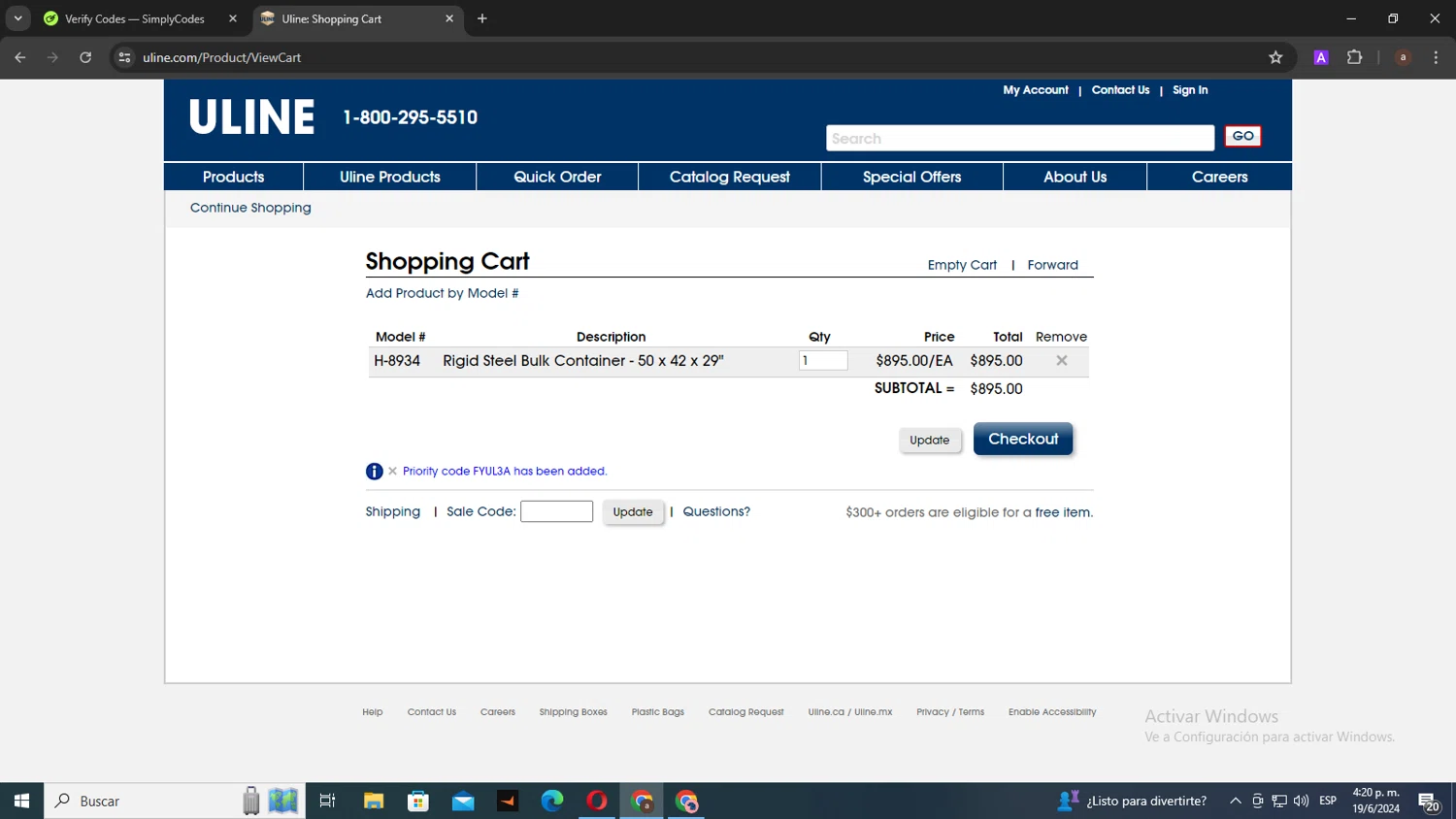Click free item link
The image size is (1456, 819).
1063,512
